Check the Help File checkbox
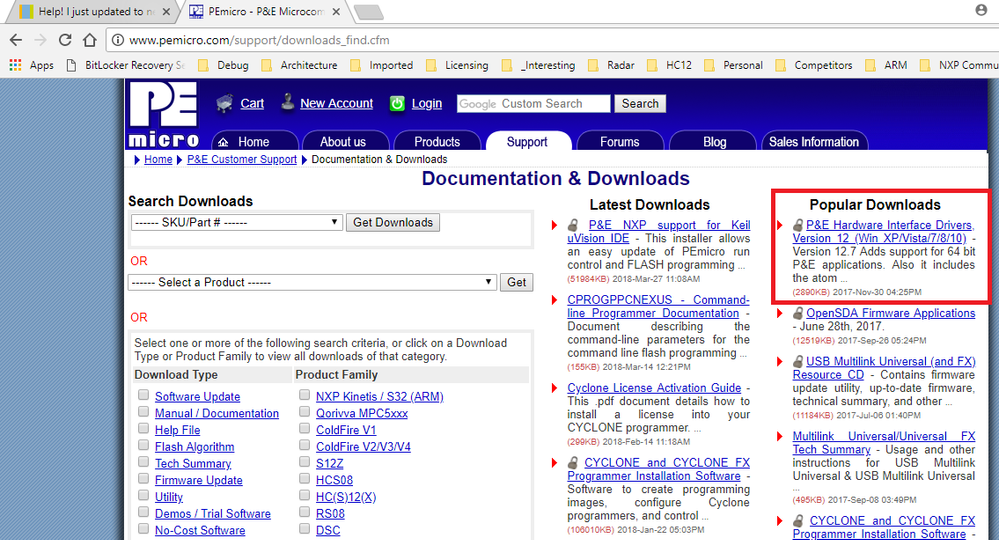999x540 pixels. (x=143, y=429)
